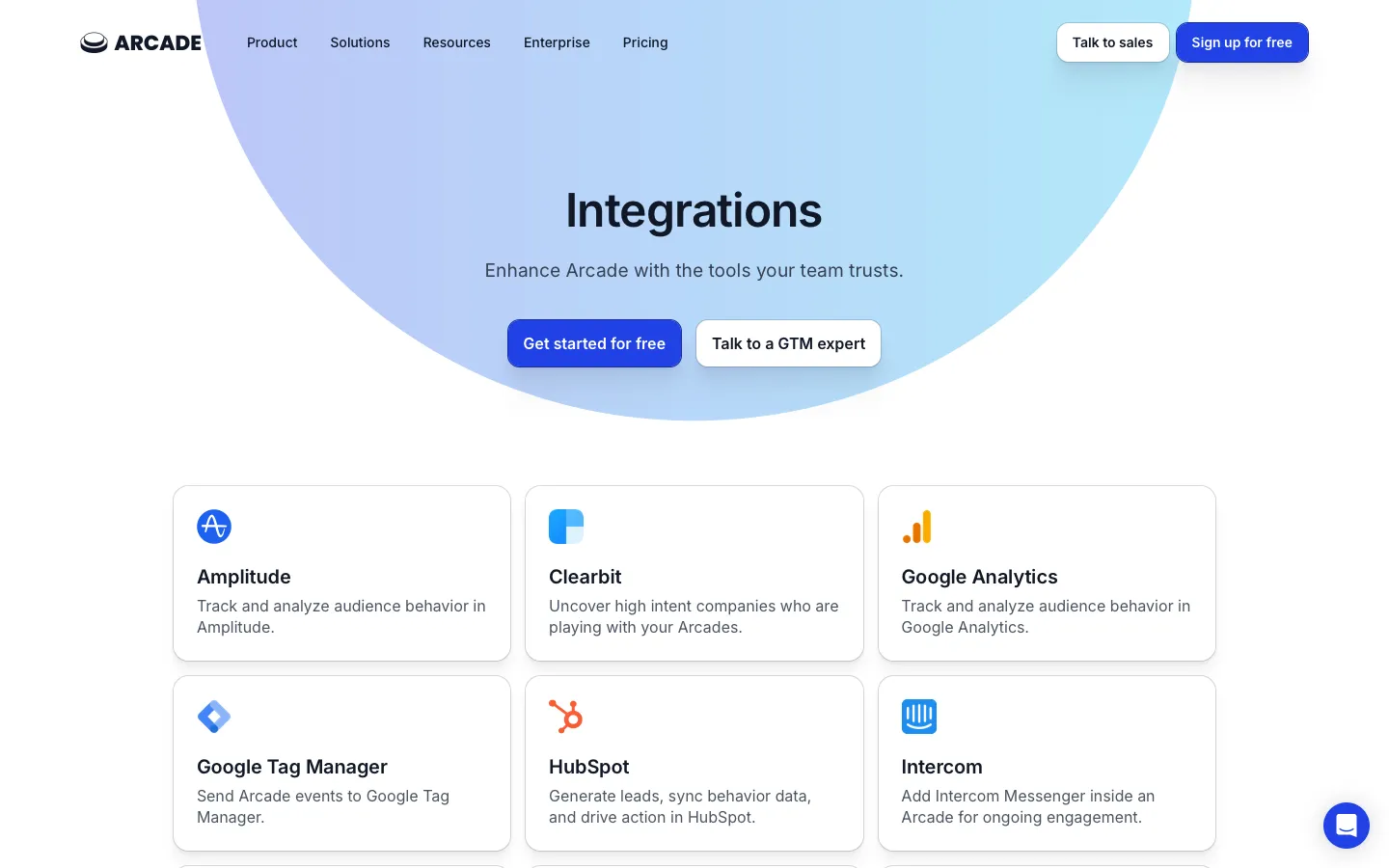Click Sign up for free
Screen dimensions: 1389x868
[x=1241, y=42]
